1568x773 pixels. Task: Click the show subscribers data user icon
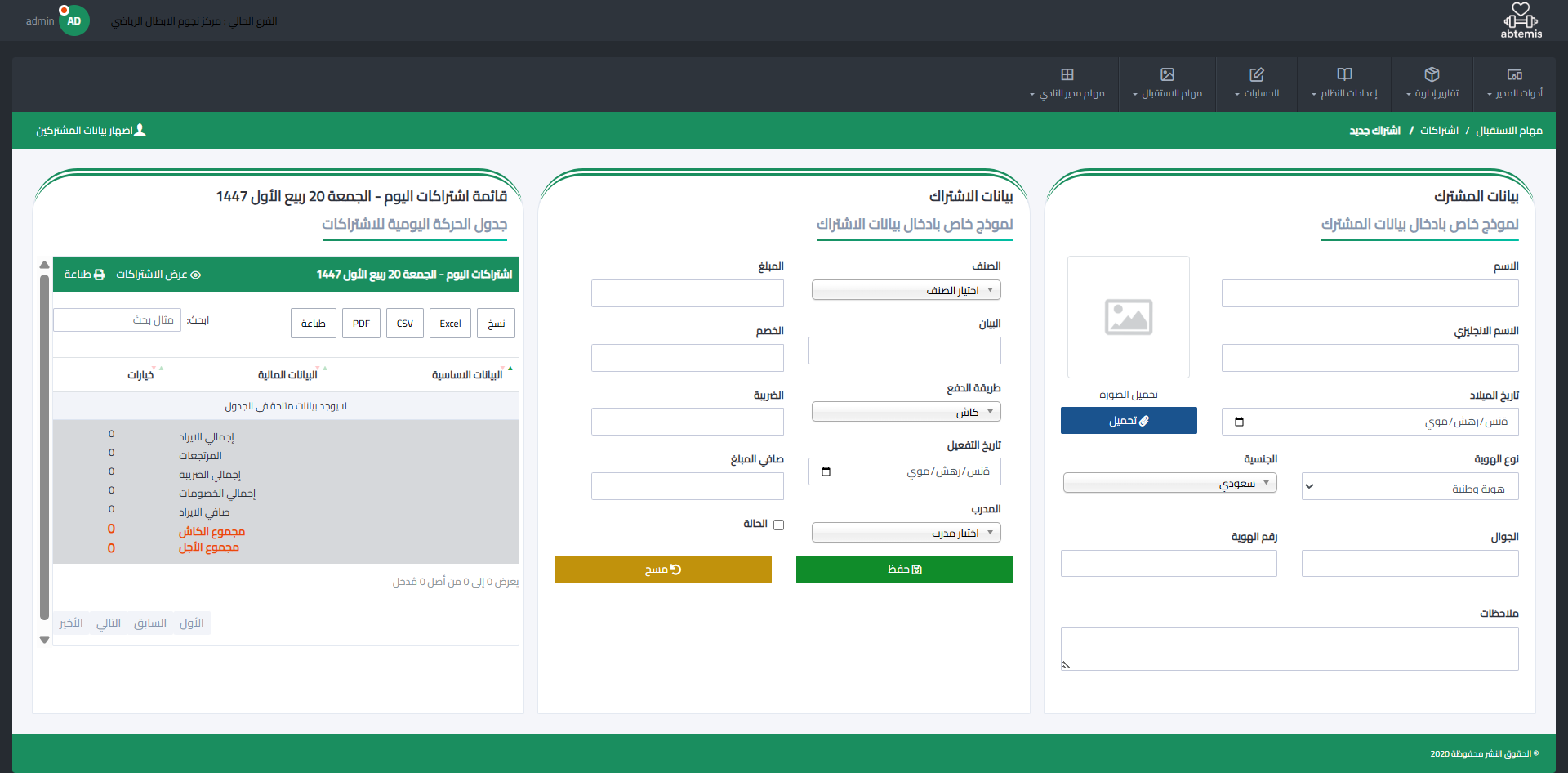(140, 131)
